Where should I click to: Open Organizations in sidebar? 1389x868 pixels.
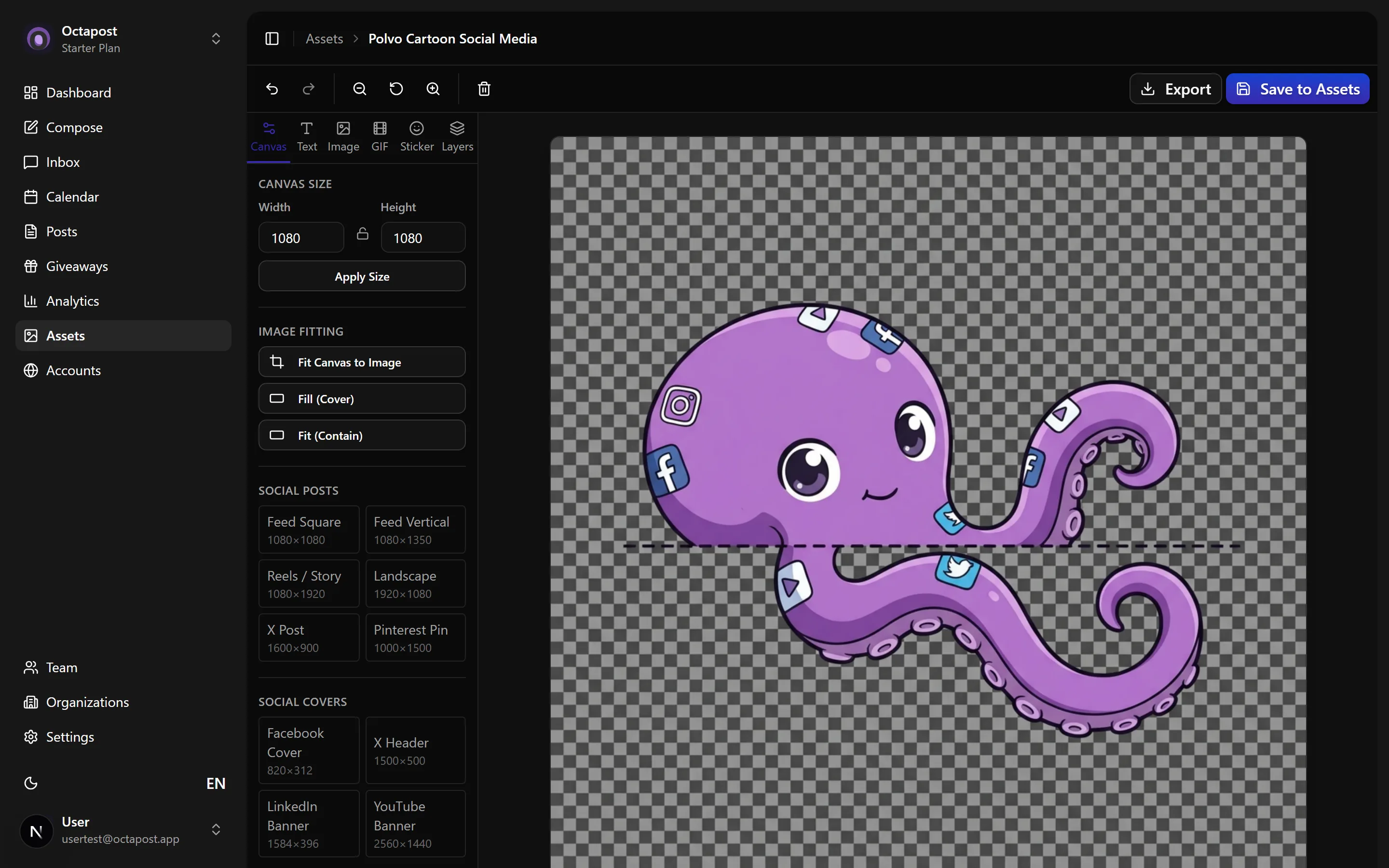[123, 702]
